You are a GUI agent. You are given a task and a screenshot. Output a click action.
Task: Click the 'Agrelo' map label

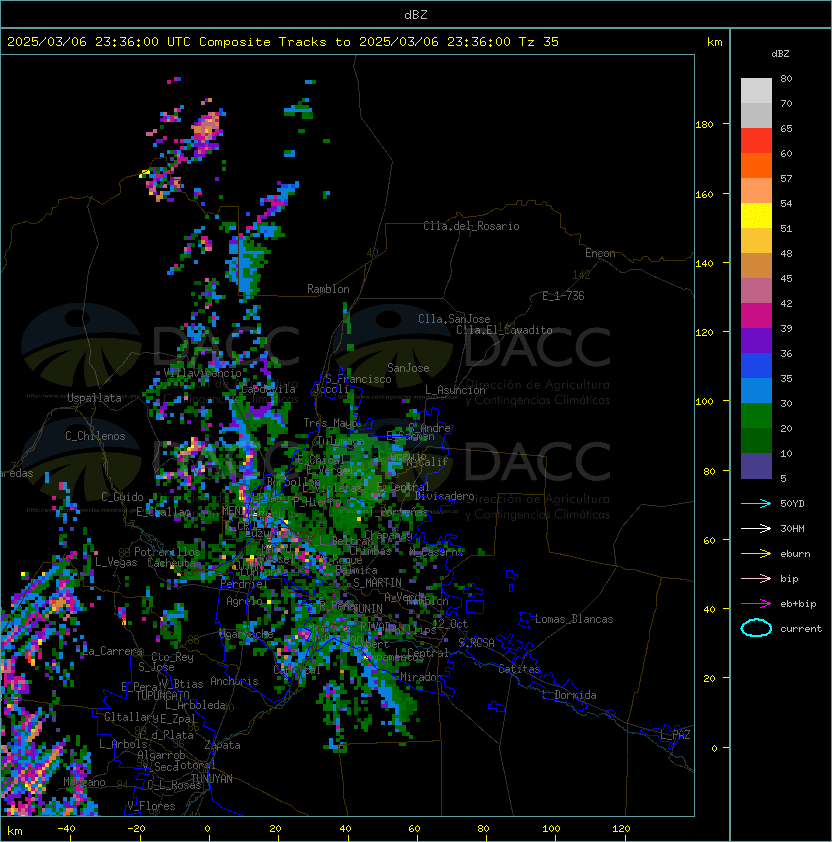[244, 601]
